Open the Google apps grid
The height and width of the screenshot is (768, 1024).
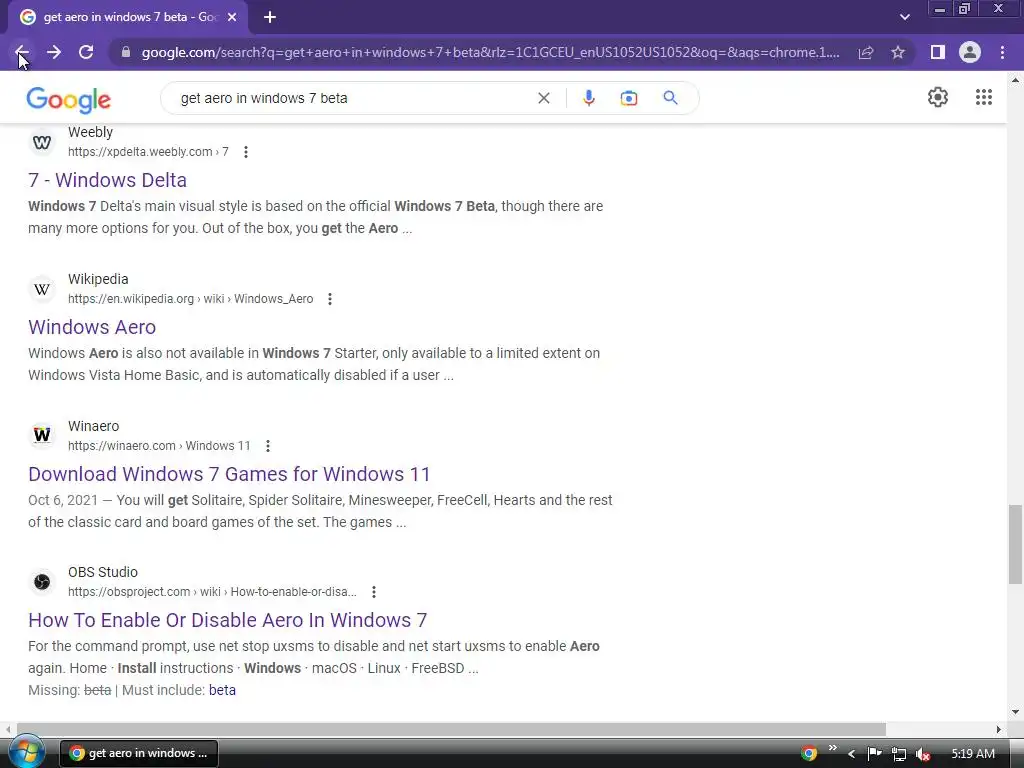point(984,97)
